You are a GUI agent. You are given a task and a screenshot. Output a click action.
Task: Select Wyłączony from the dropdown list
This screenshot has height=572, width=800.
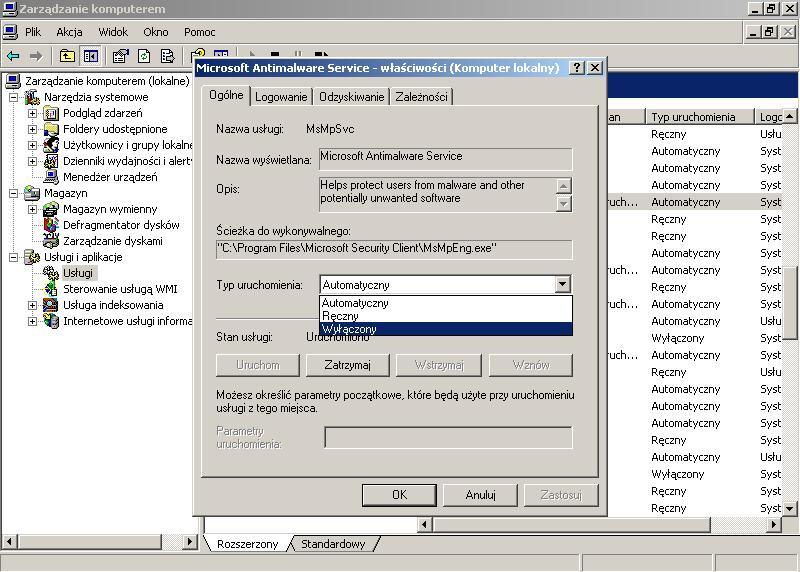click(x=445, y=329)
